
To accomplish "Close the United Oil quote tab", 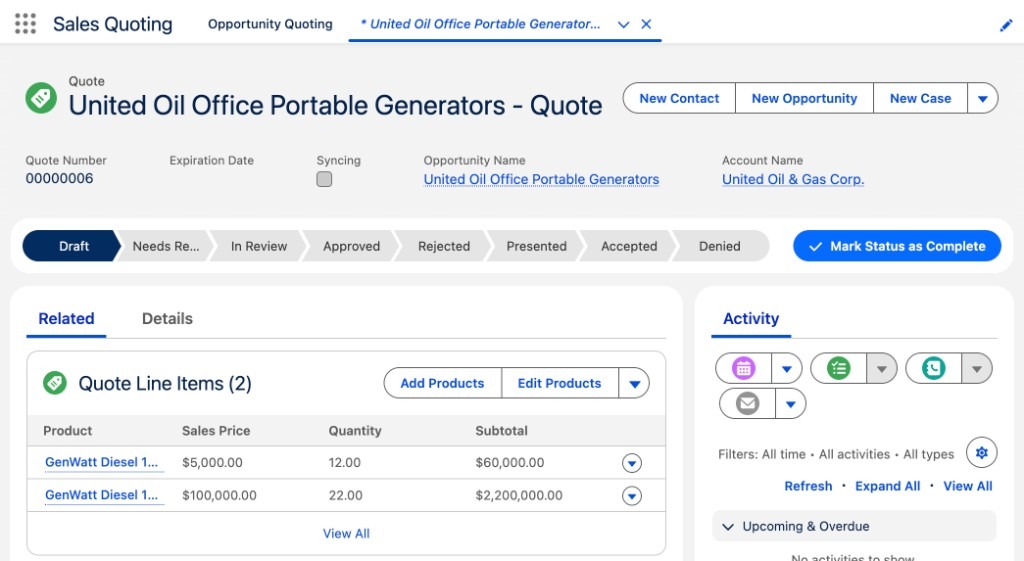I will [x=646, y=24].
